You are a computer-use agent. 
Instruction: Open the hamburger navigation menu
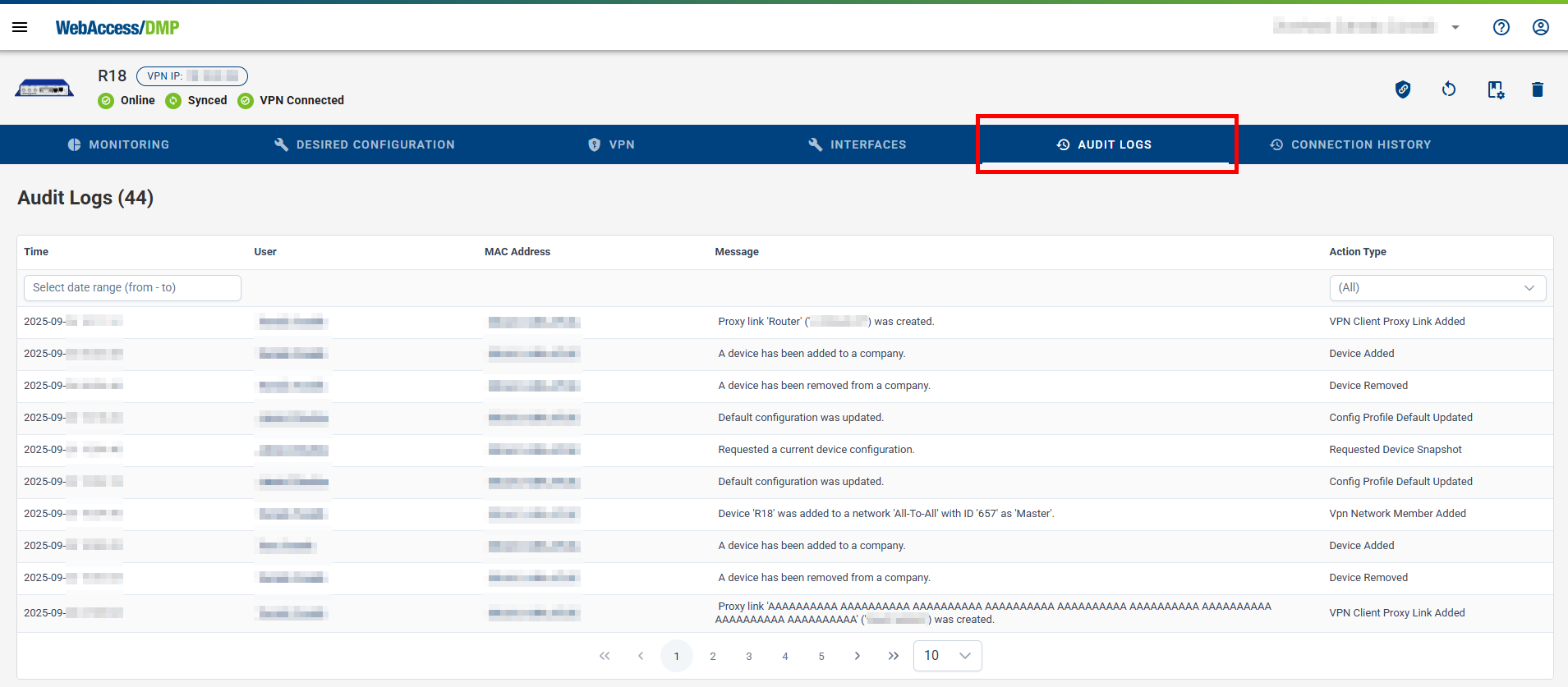(x=20, y=27)
